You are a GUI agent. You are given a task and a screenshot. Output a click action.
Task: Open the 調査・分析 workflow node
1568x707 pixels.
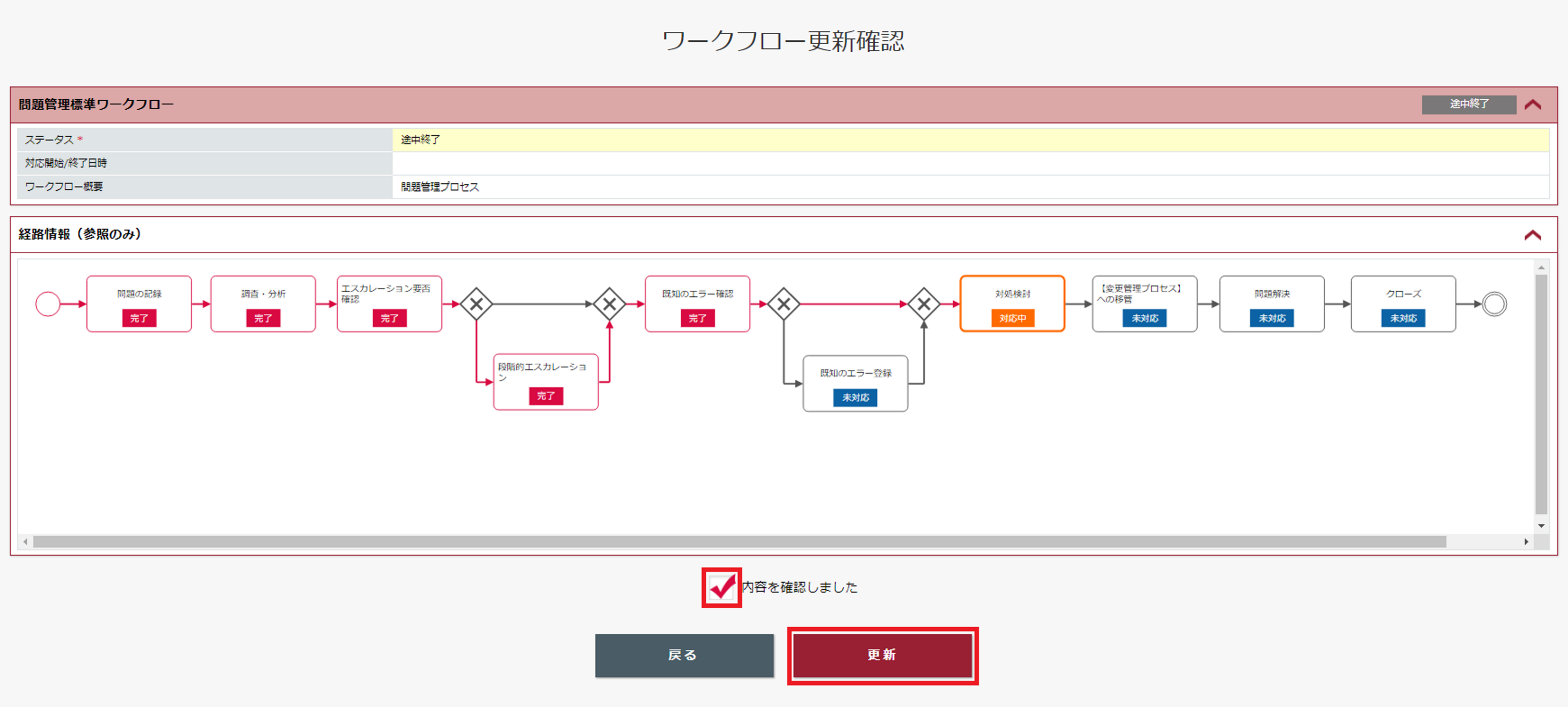(x=263, y=304)
